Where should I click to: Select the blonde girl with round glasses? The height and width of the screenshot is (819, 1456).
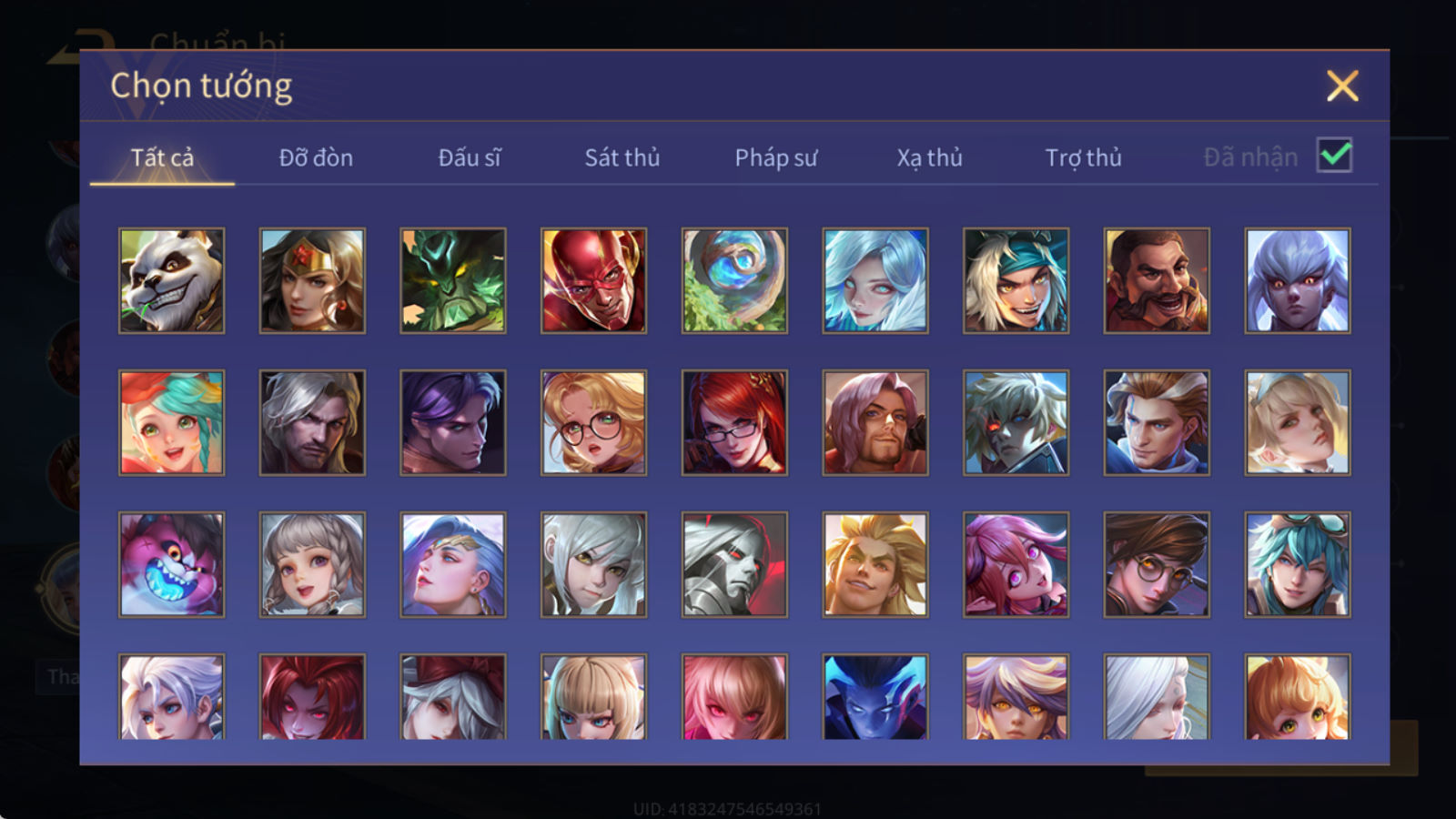(x=593, y=422)
